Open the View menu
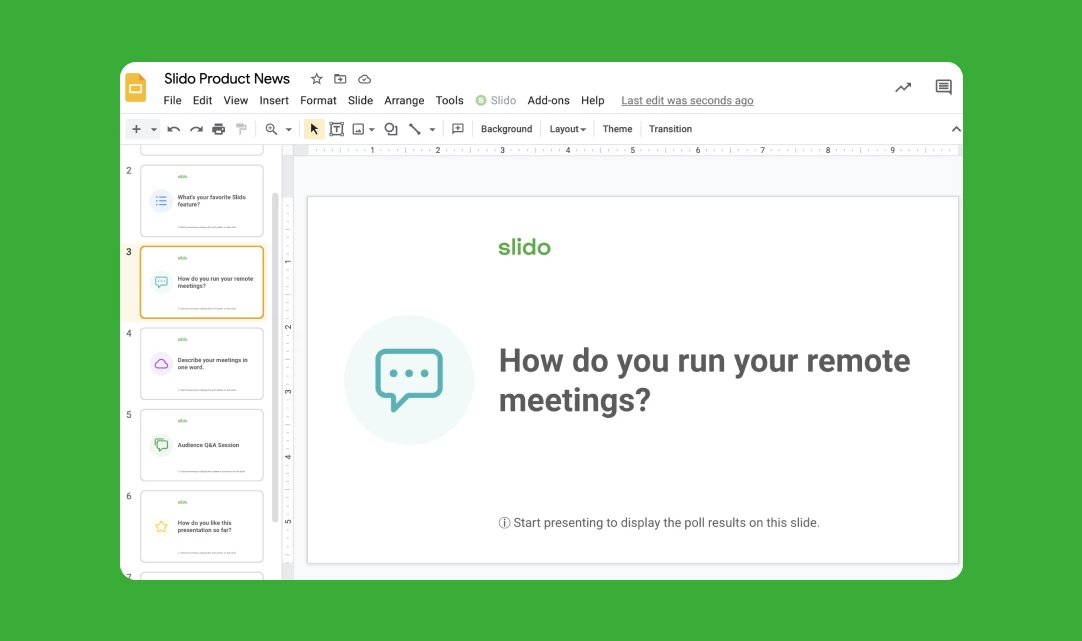This screenshot has width=1082, height=641. click(x=235, y=100)
